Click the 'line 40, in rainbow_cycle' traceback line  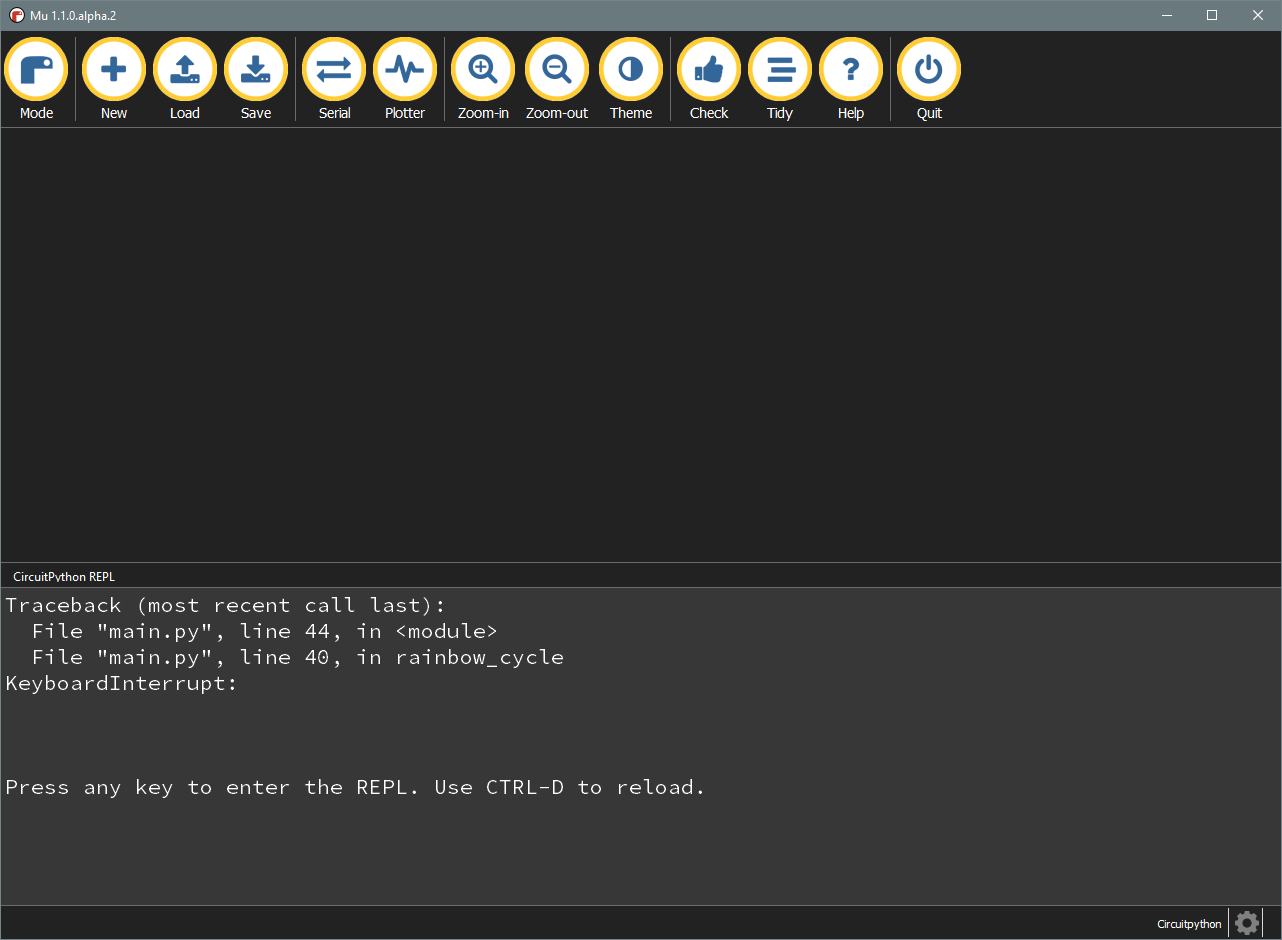coord(297,657)
